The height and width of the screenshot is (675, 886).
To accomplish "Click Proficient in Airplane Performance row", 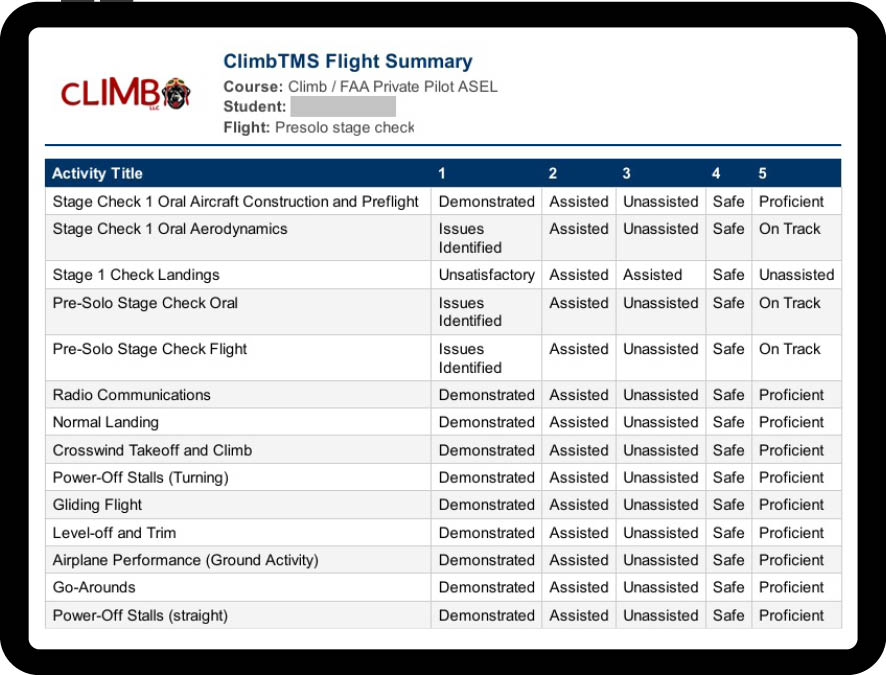I will (x=791, y=560).
